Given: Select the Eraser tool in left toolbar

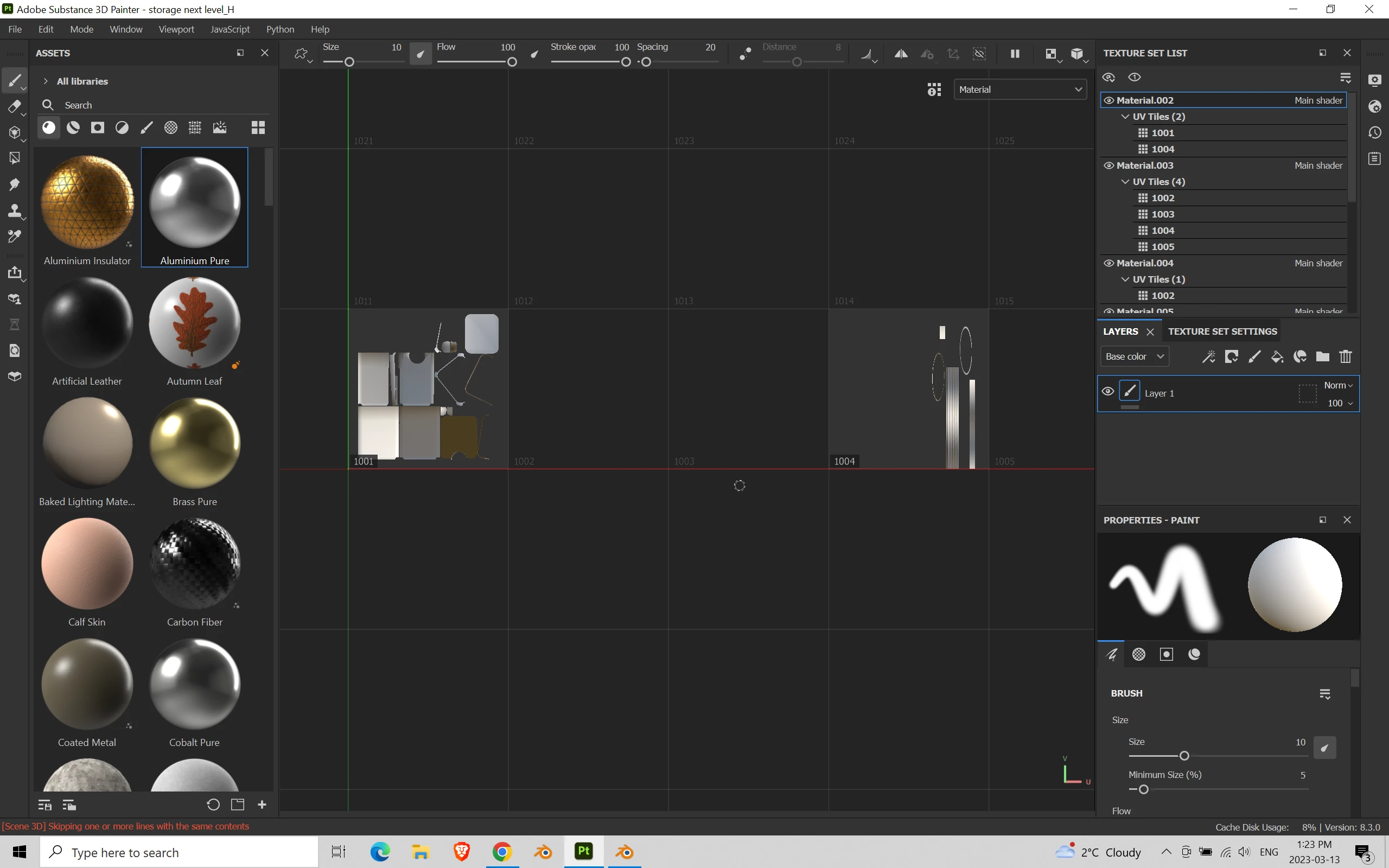Looking at the screenshot, I should (x=14, y=107).
